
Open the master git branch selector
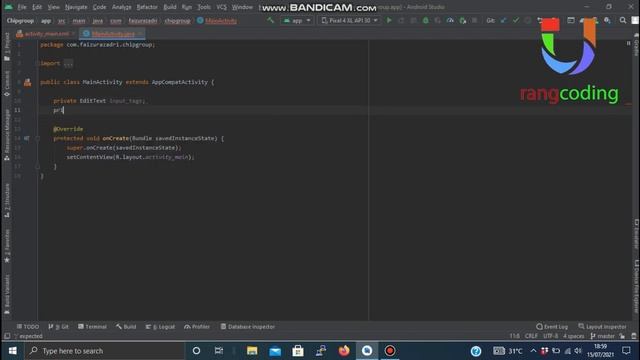coord(602,336)
